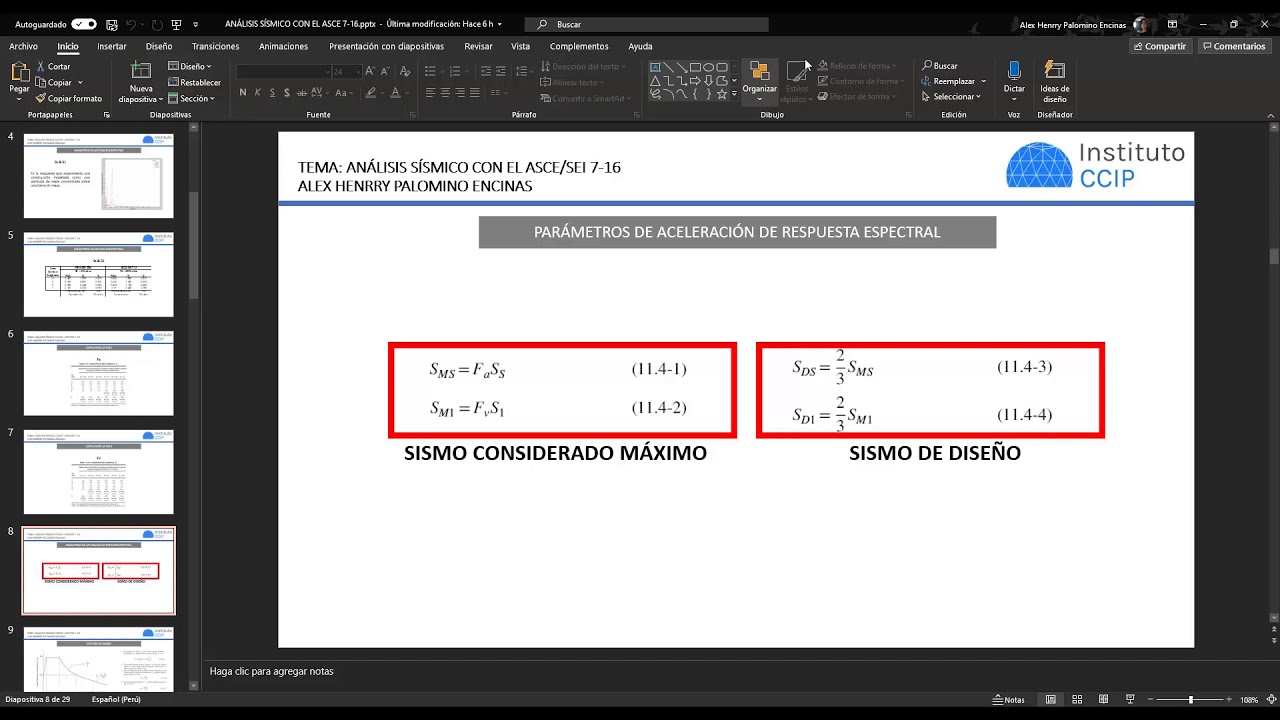This screenshot has width=1280, height=720.
Task: Click the Cortar scissors button
Action: (53, 67)
